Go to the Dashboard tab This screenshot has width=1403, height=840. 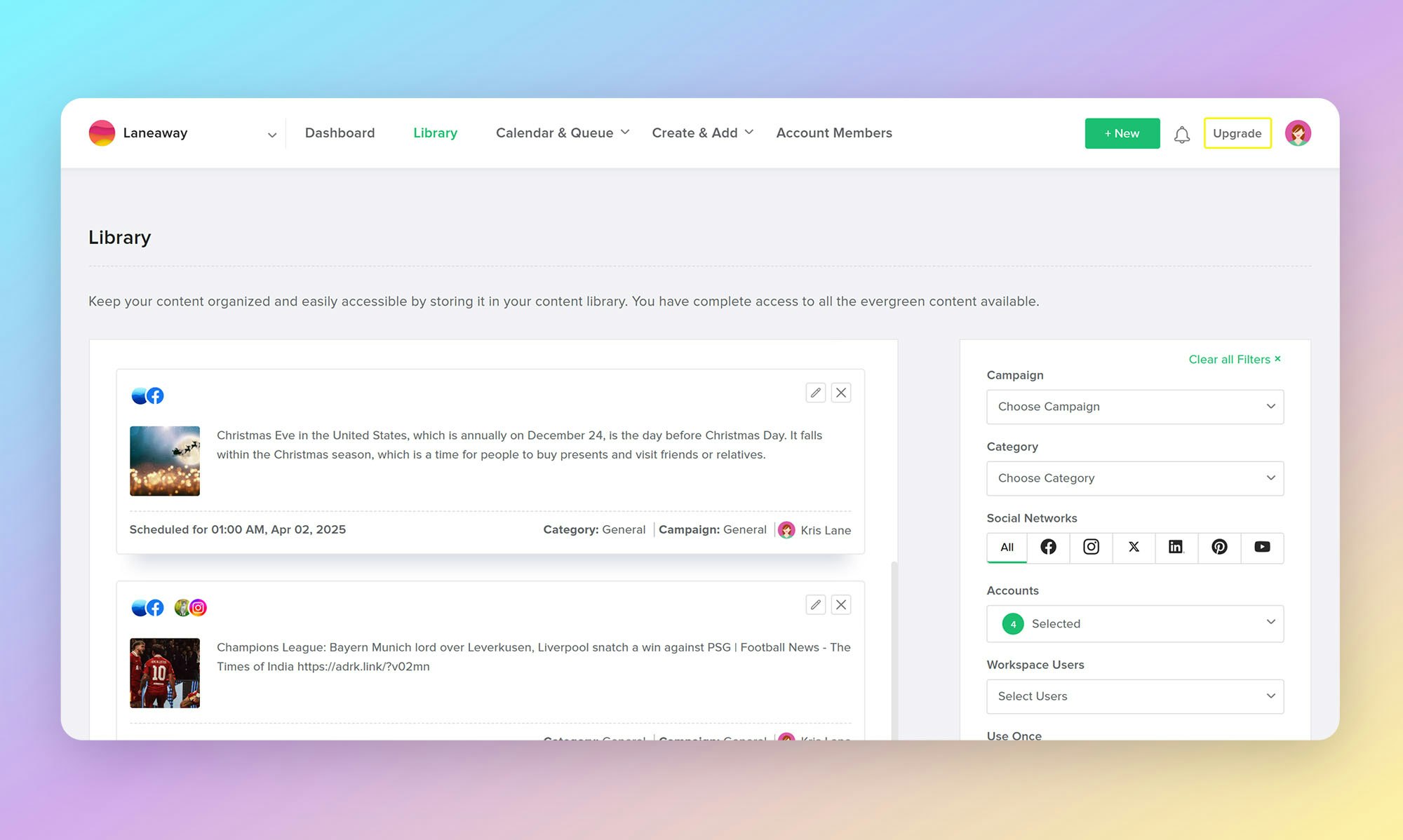340,133
